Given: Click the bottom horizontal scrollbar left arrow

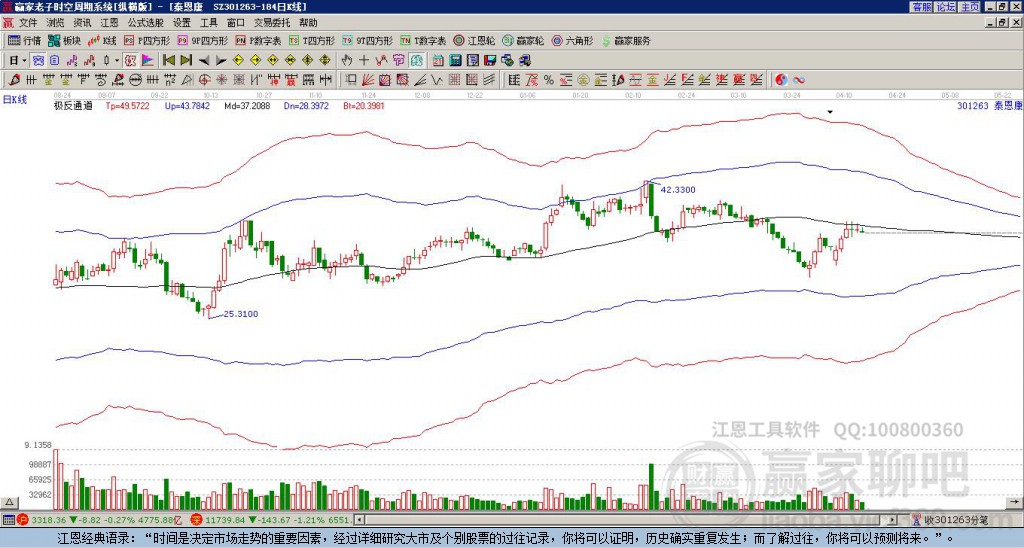Looking at the screenshot, I should coord(359,520).
